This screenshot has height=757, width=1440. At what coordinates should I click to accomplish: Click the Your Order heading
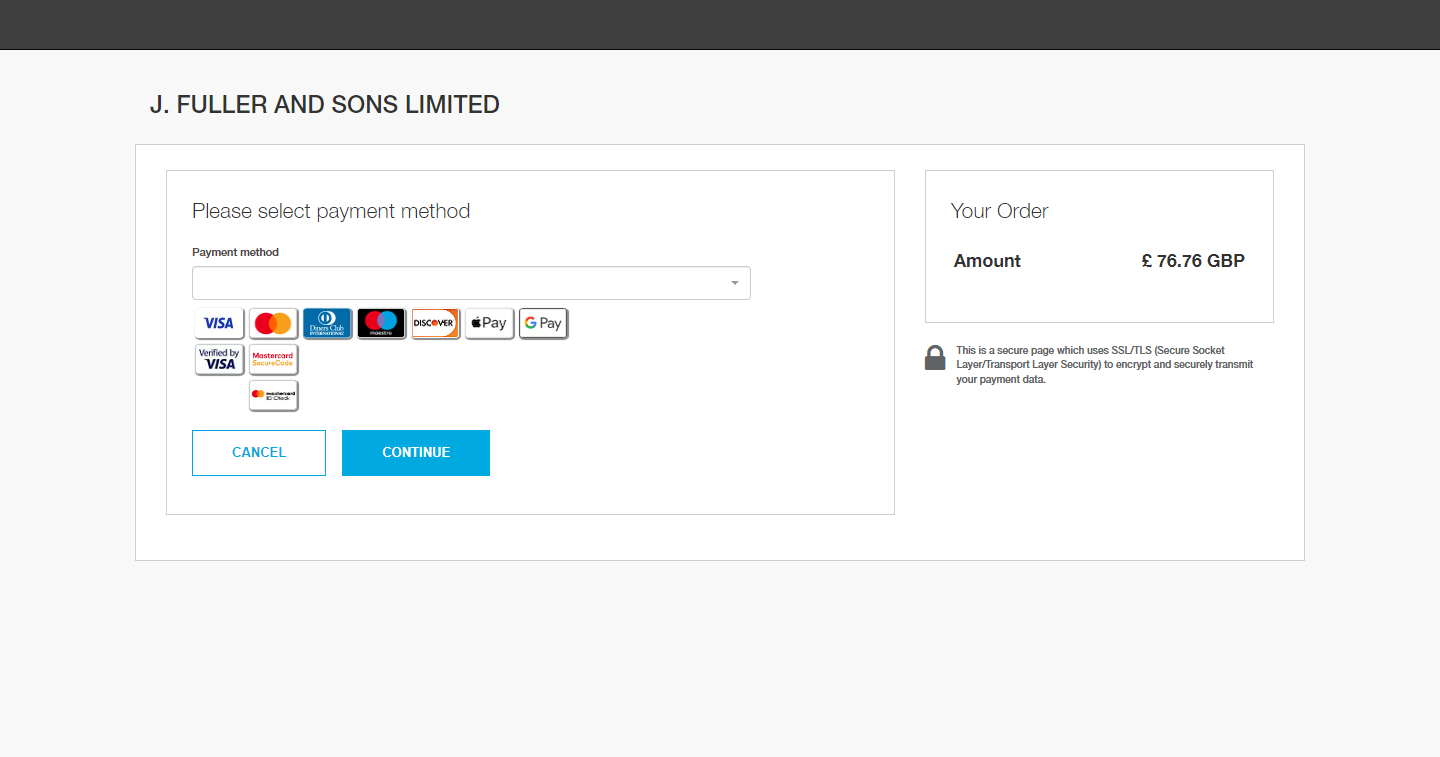pos(999,211)
